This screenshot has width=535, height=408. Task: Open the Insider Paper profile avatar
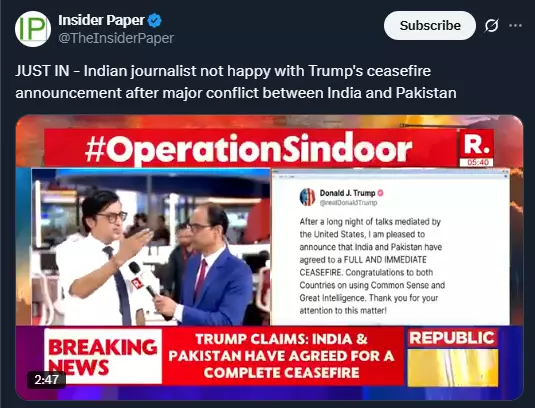coord(33,29)
